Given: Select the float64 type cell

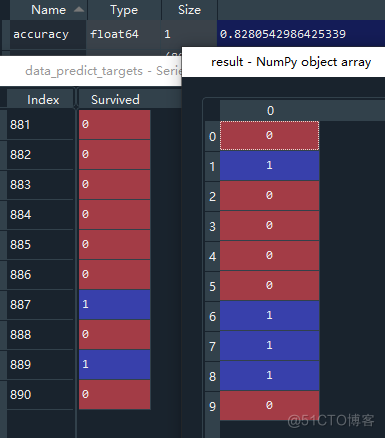Looking at the screenshot, I should tap(123, 34).
